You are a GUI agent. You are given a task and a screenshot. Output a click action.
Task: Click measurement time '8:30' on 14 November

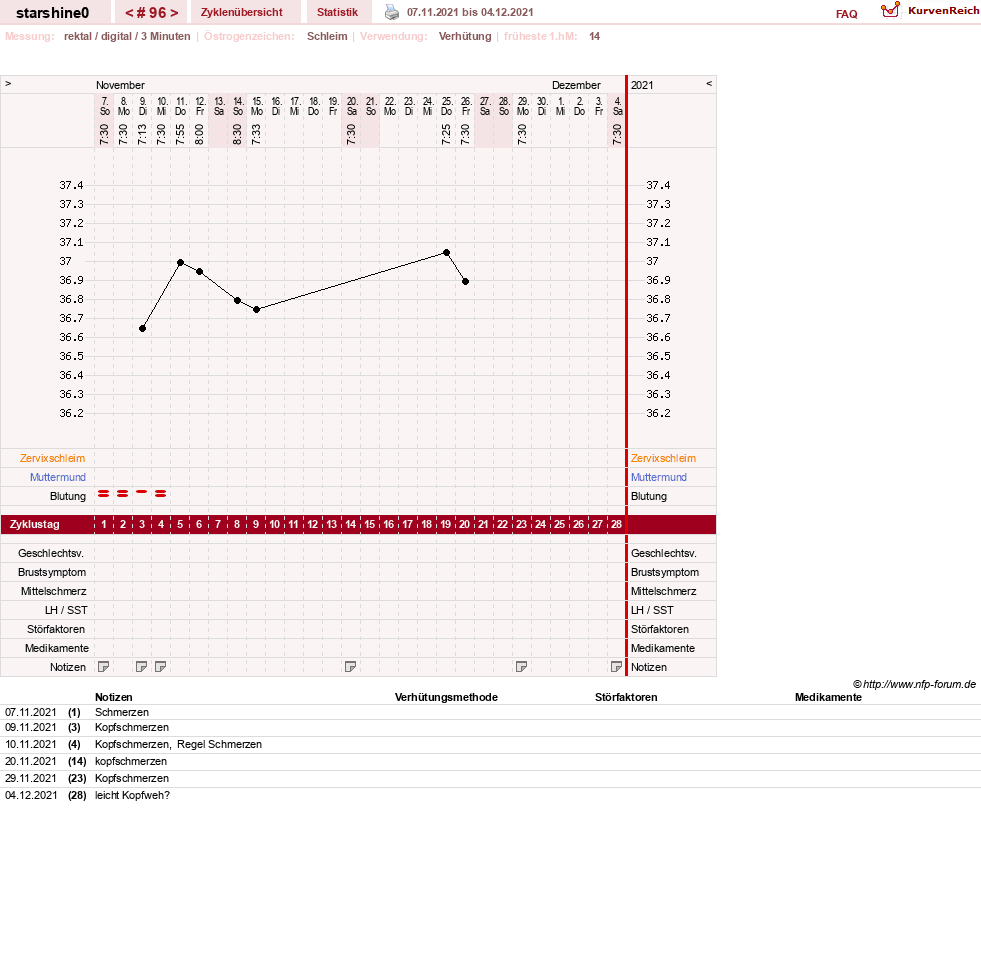click(x=237, y=134)
